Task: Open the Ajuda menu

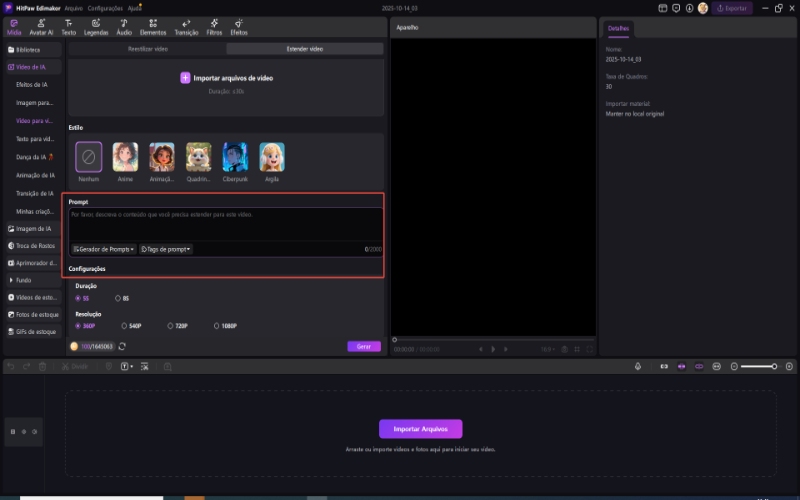Action: click(x=134, y=8)
